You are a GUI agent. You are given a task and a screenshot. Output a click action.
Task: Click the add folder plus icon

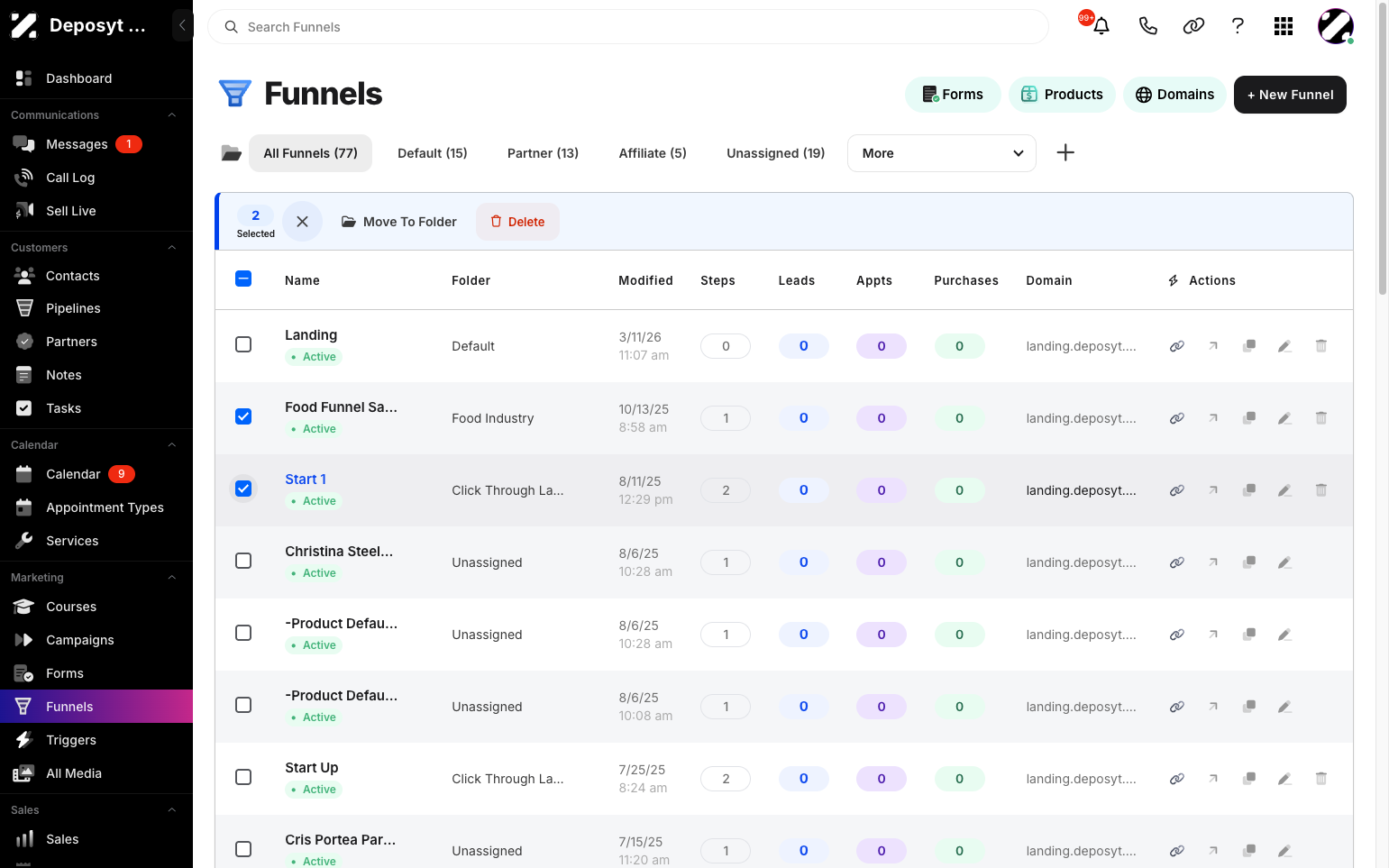[x=1065, y=152]
